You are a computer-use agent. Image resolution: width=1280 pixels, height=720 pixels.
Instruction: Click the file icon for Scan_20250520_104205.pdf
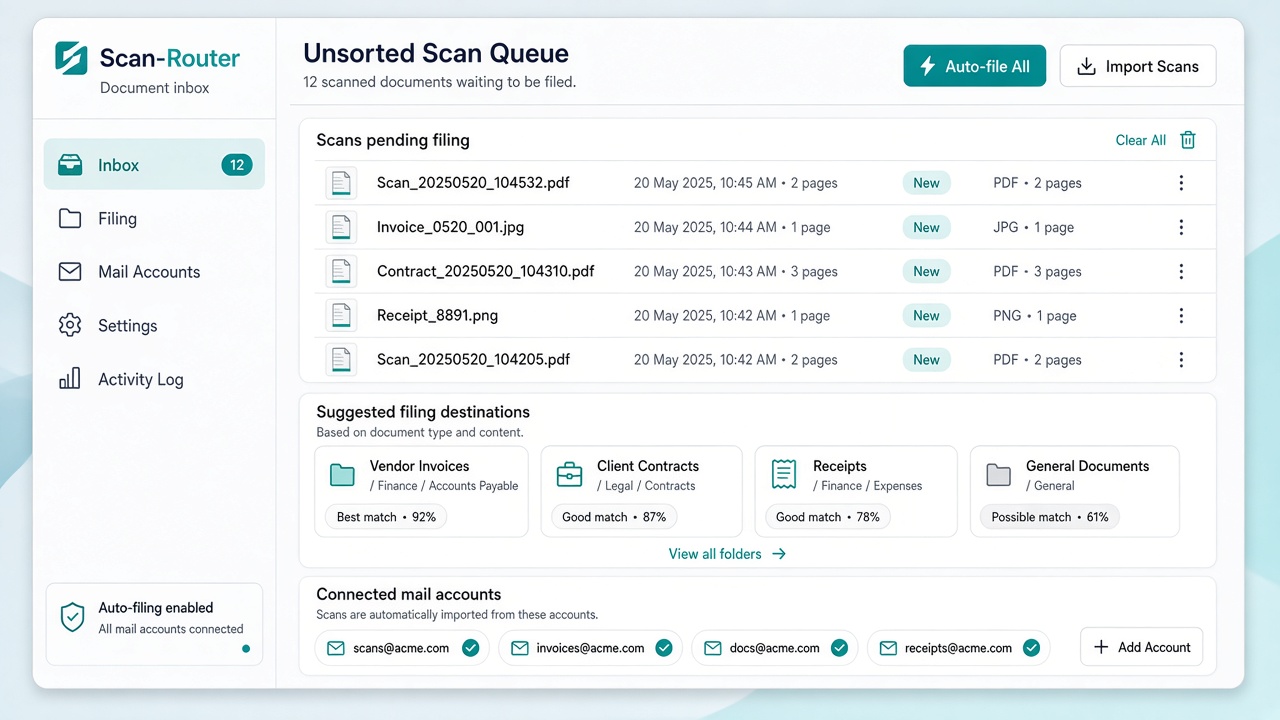[341, 359]
